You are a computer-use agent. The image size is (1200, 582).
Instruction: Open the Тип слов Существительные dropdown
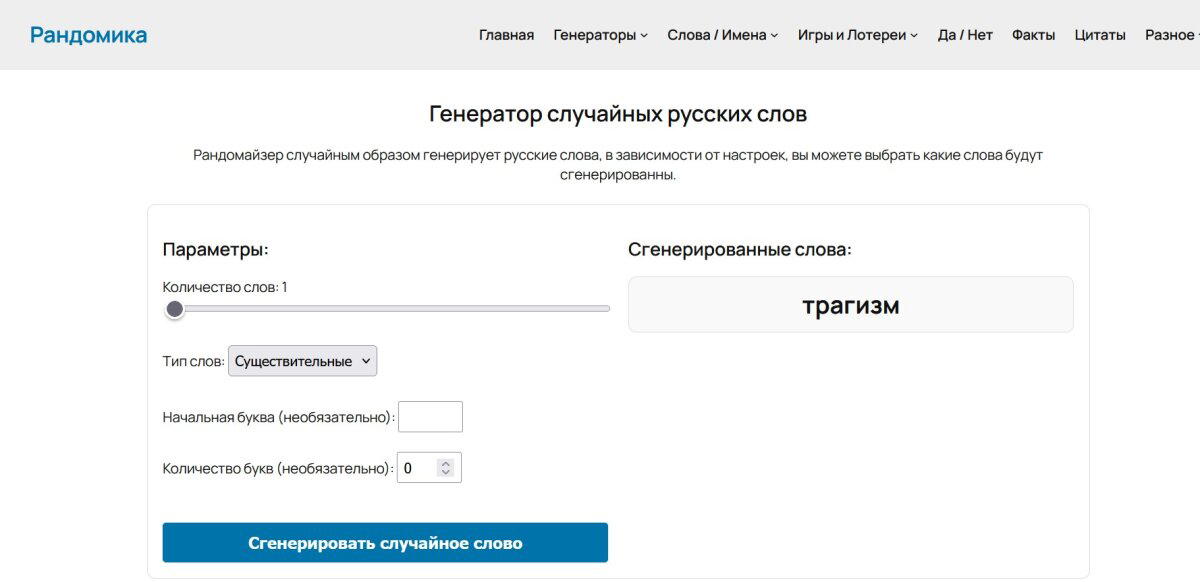303,361
